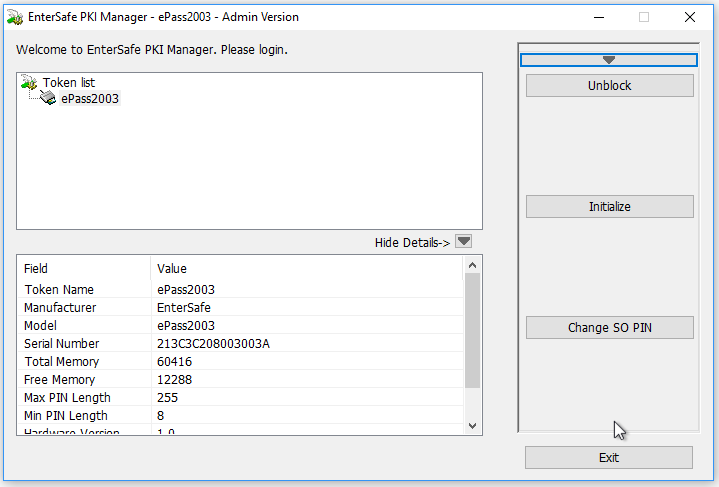Click the EnterSafe manufacturer value
Viewport: 719px width, 487px height.
pos(184,307)
